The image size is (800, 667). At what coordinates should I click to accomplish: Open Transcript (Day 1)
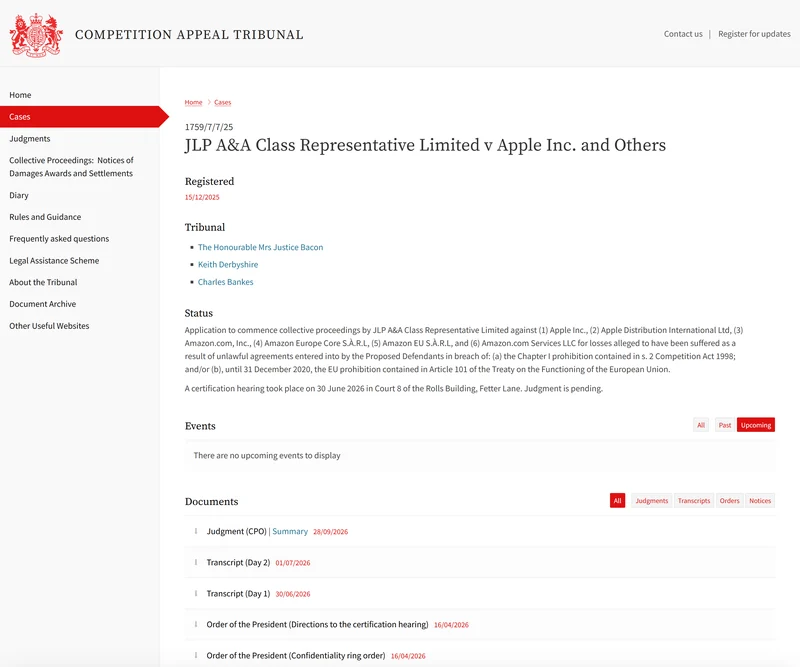pos(238,594)
